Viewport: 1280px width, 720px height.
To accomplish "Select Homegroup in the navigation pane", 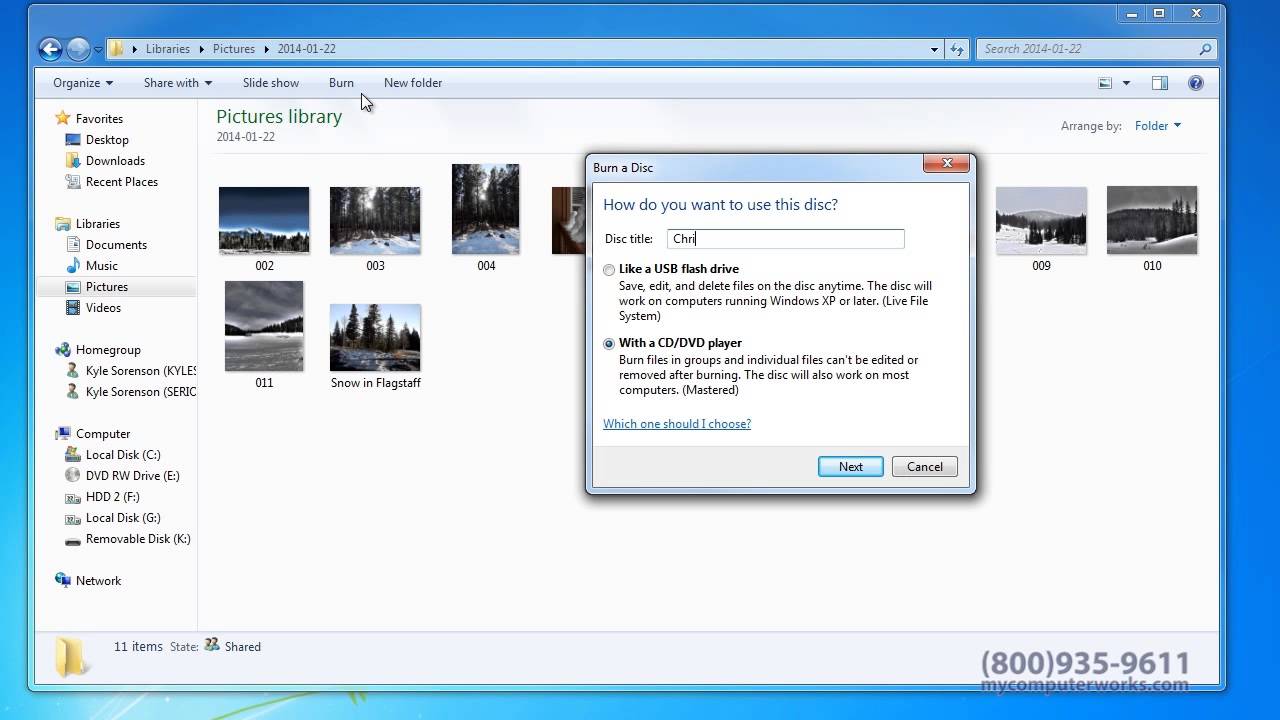I will (108, 349).
